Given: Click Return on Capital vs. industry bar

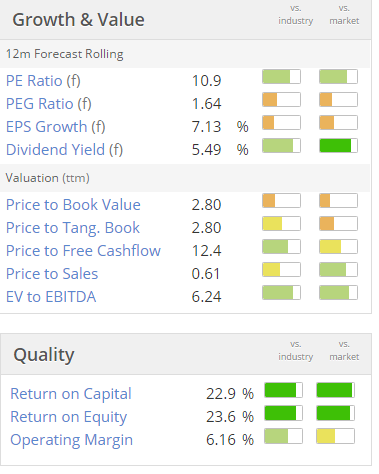Looking at the screenshot, I should pos(283,390).
